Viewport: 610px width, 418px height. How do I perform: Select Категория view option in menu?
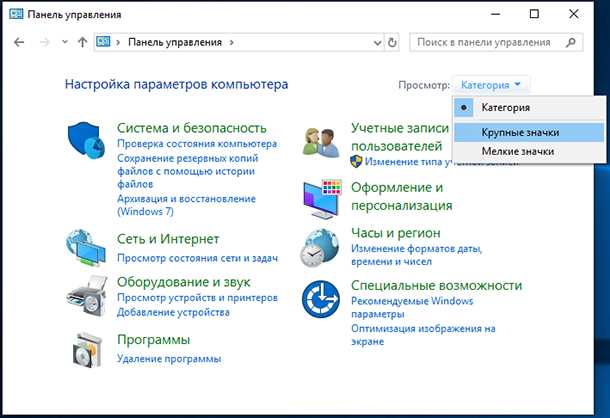pos(529,107)
